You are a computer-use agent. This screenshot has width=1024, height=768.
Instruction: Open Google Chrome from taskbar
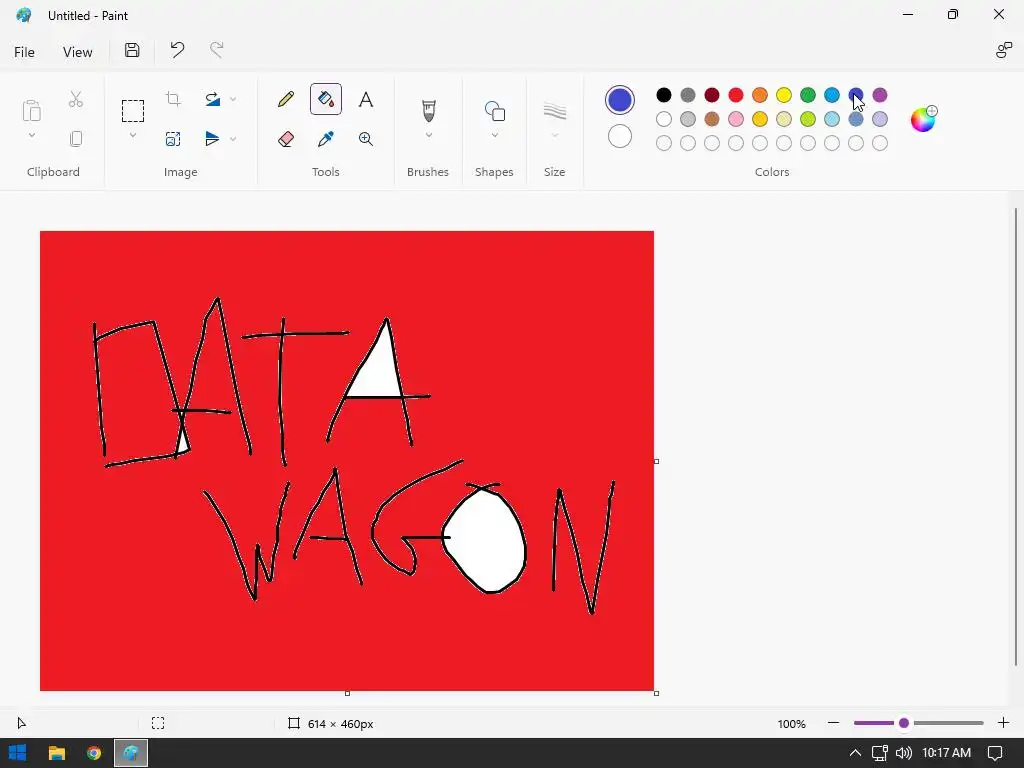[x=94, y=753]
